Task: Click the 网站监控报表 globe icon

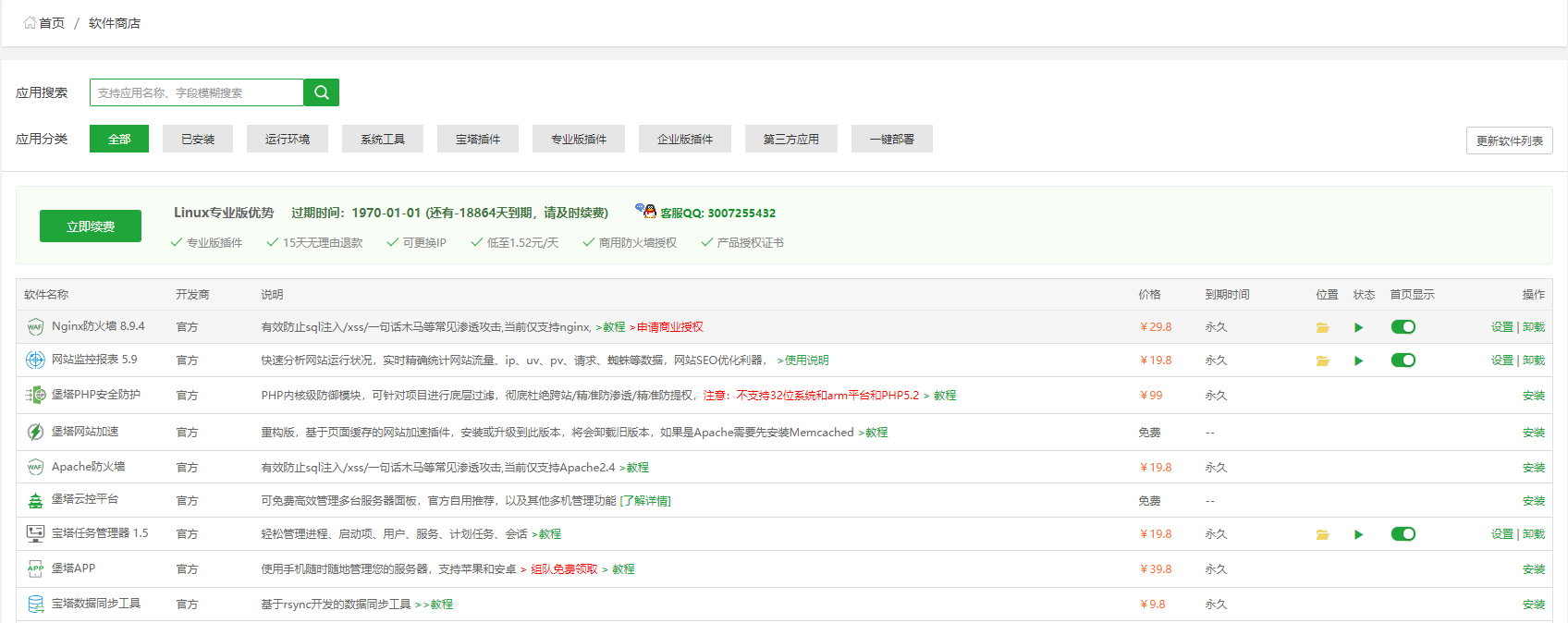Action: (x=35, y=360)
